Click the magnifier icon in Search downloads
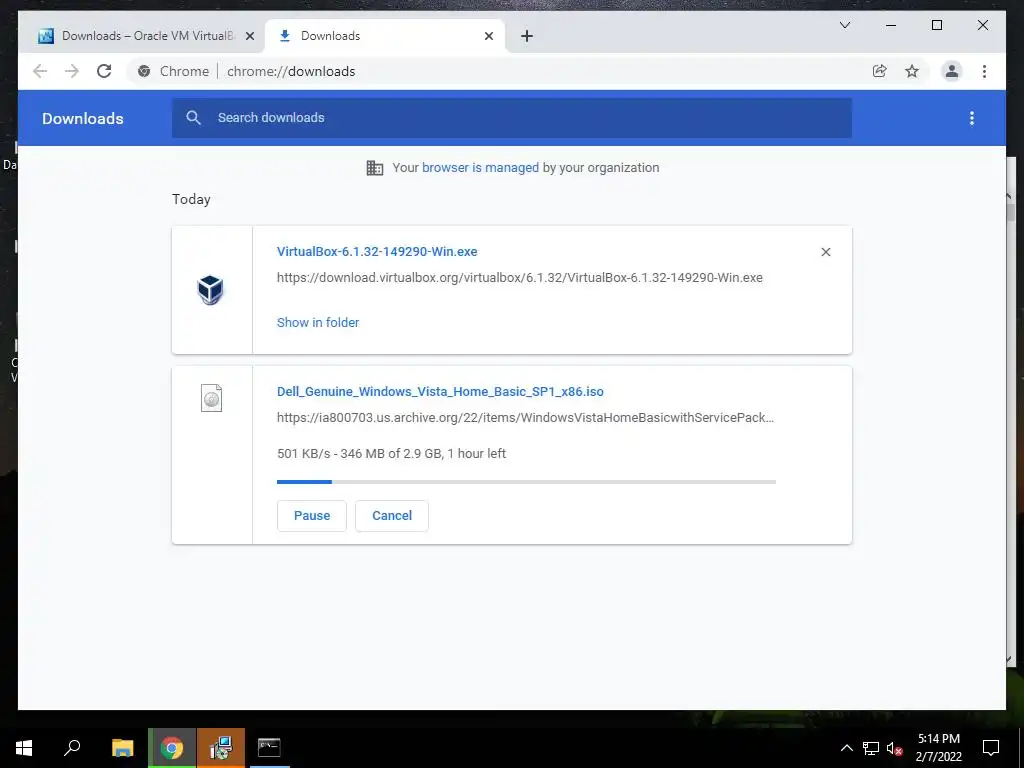 coord(193,118)
